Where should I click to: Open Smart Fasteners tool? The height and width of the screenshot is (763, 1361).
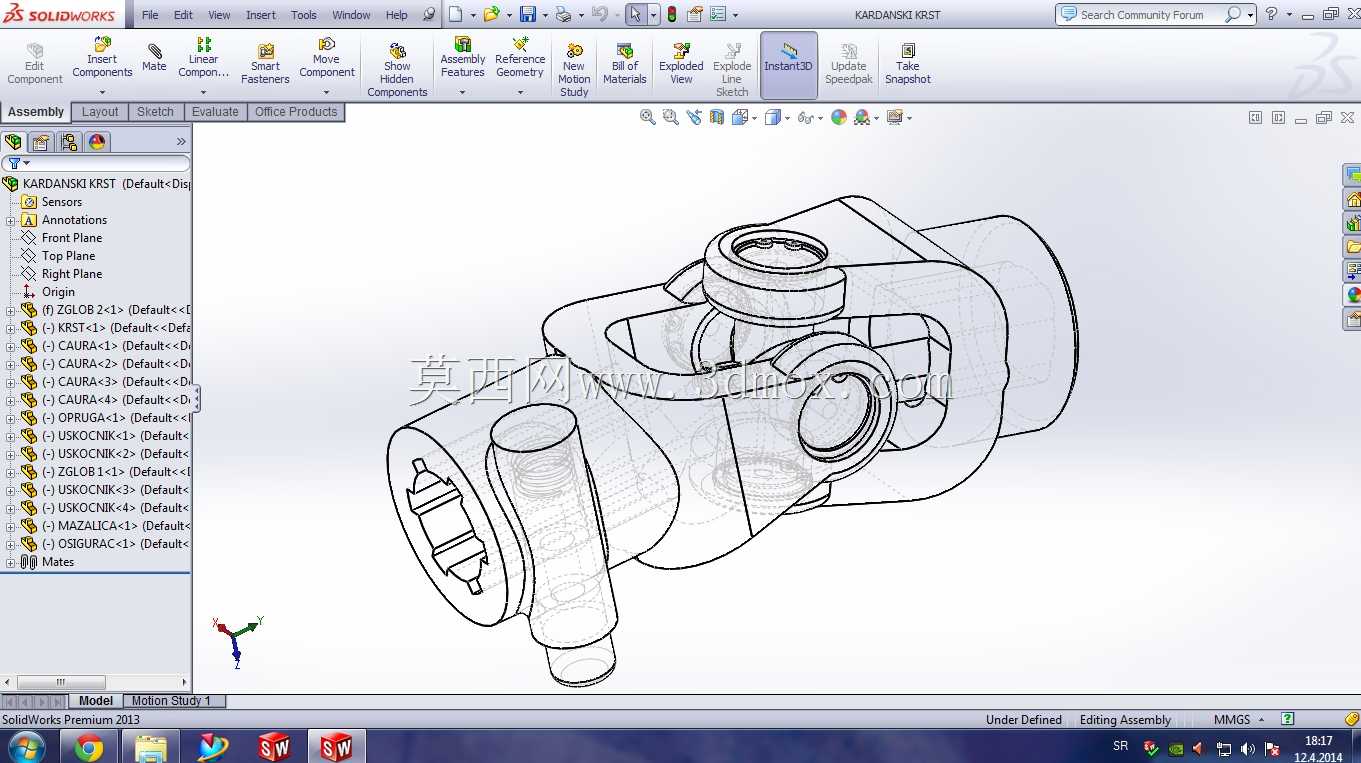coord(265,64)
